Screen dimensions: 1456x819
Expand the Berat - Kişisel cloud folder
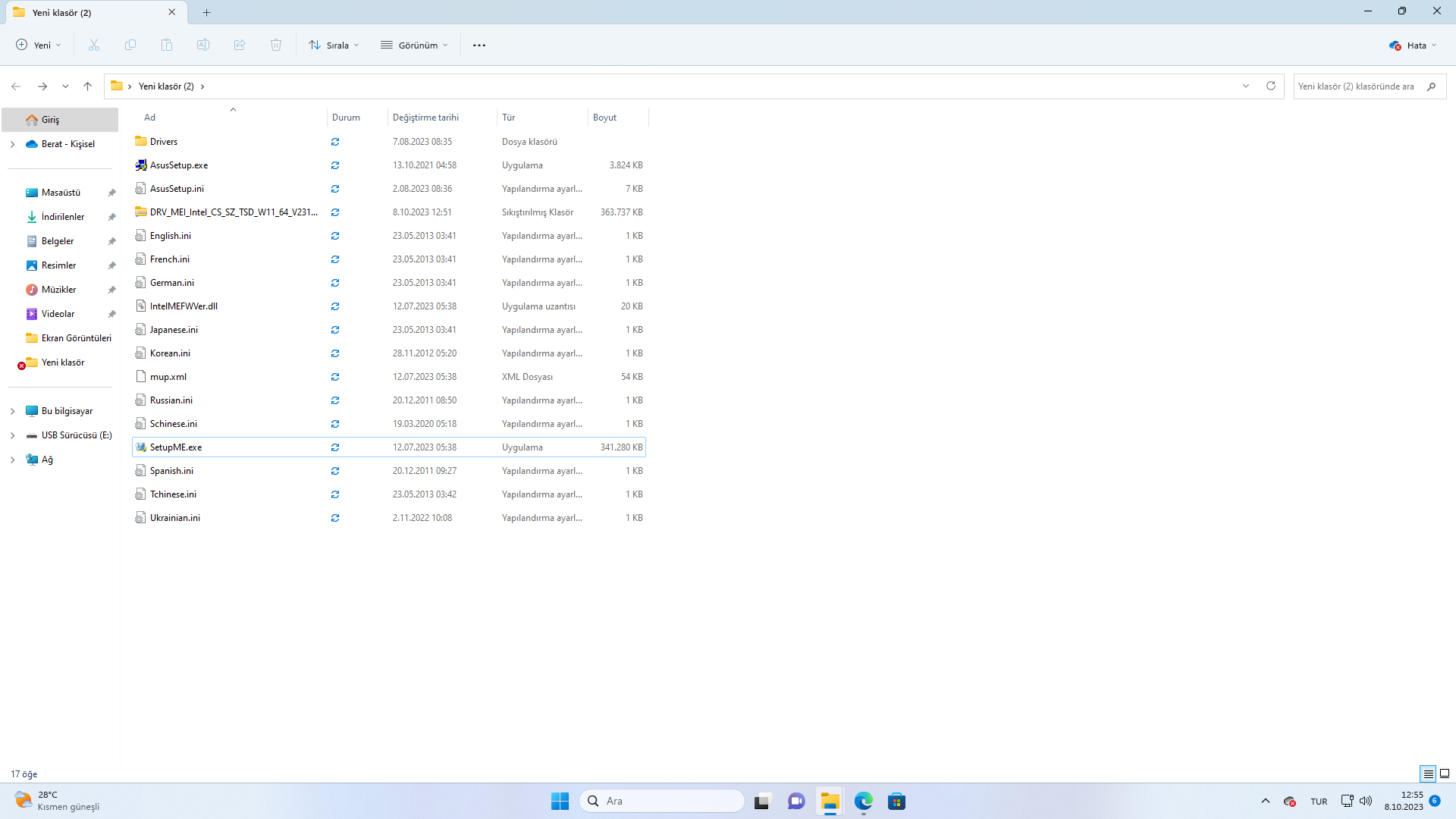pos(12,144)
